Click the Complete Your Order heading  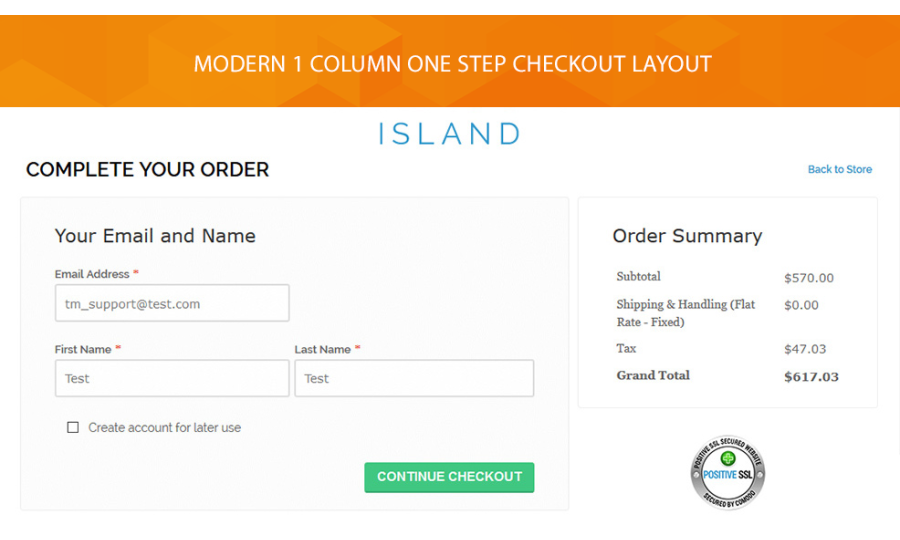click(147, 170)
